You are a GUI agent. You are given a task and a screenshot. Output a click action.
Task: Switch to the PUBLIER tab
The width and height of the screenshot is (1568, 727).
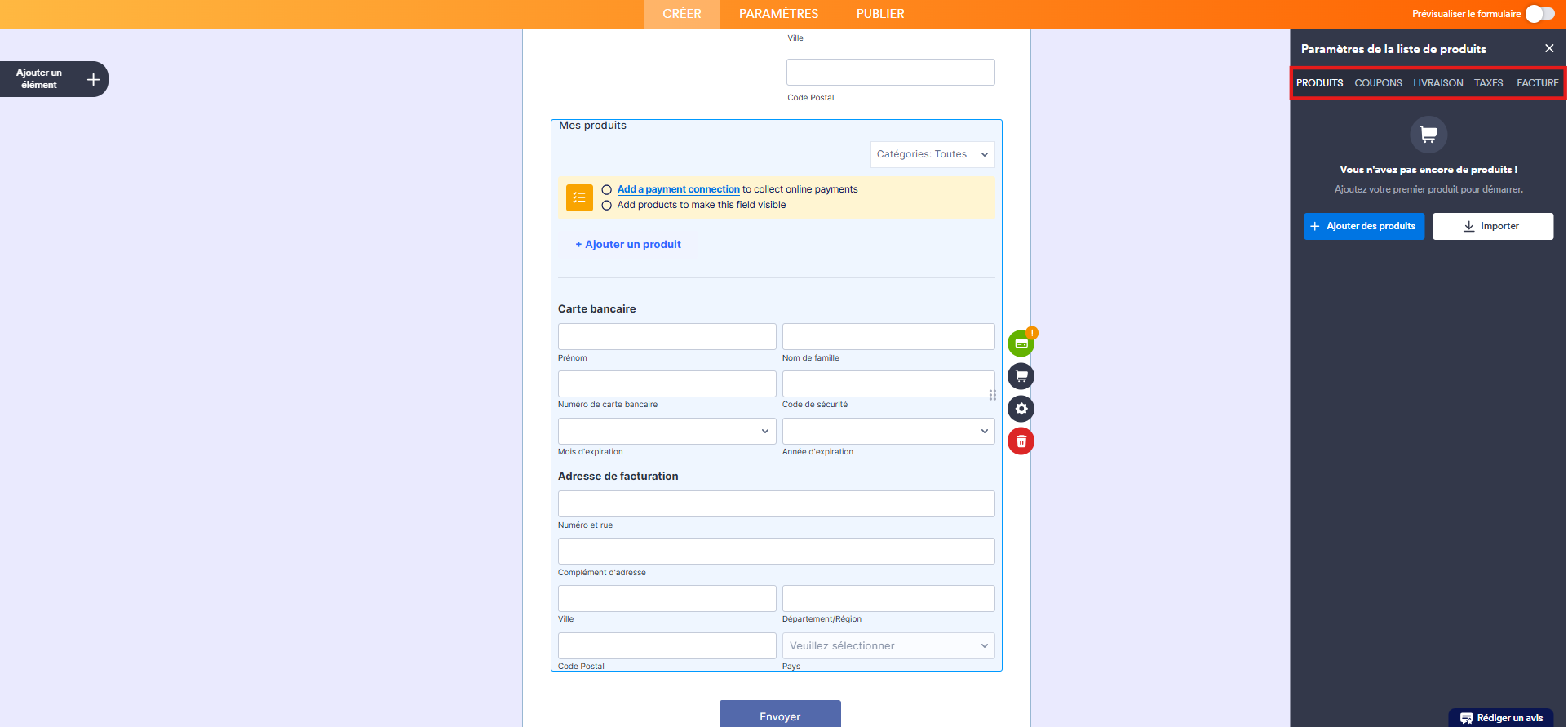click(880, 14)
